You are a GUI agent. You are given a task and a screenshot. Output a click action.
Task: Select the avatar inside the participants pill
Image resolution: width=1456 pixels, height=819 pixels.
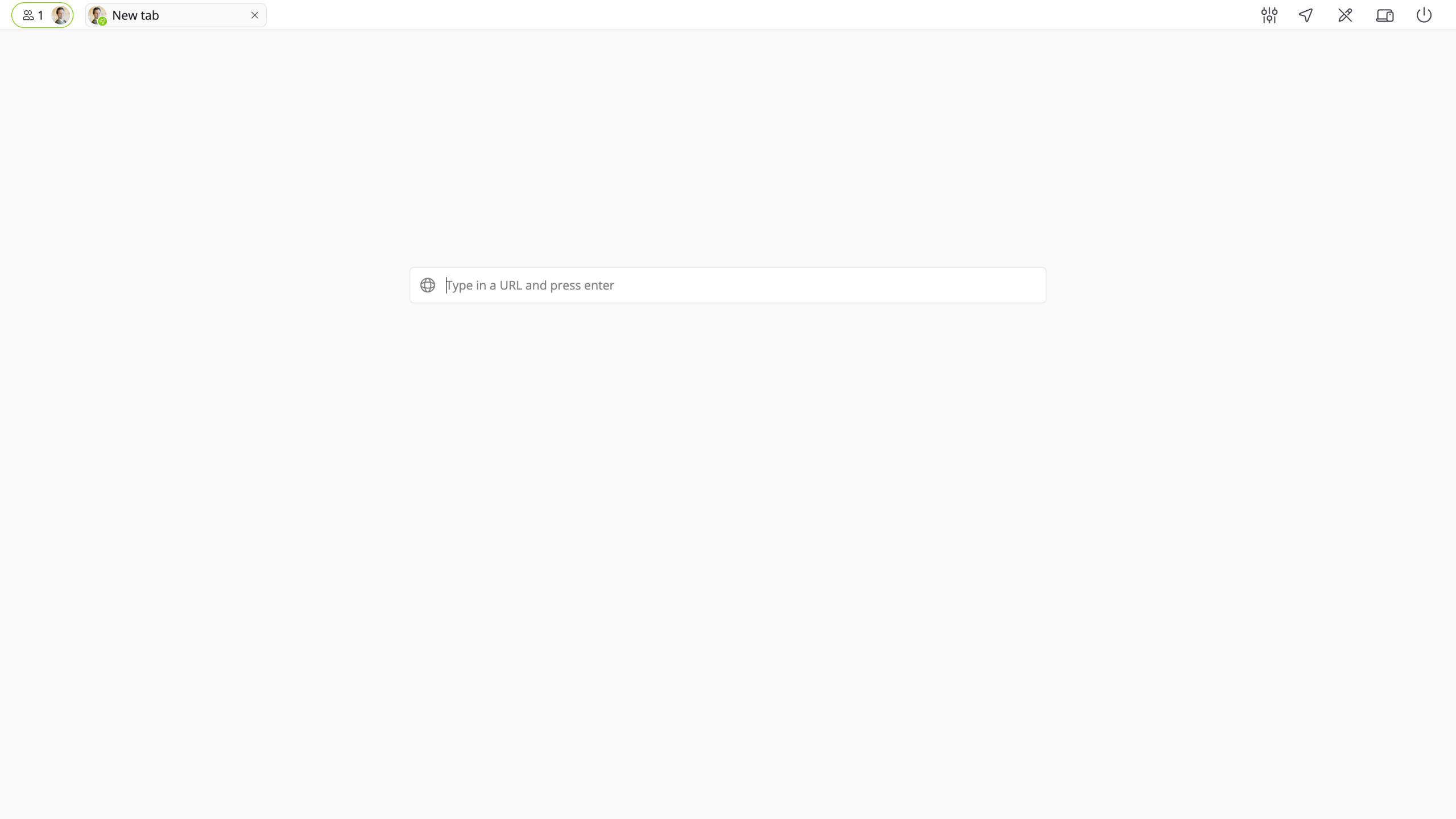(60, 15)
